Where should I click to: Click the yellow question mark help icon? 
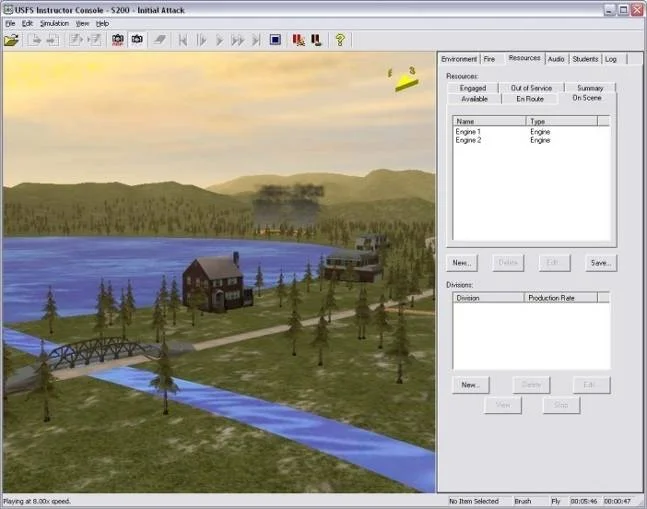click(x=340, y=40)
